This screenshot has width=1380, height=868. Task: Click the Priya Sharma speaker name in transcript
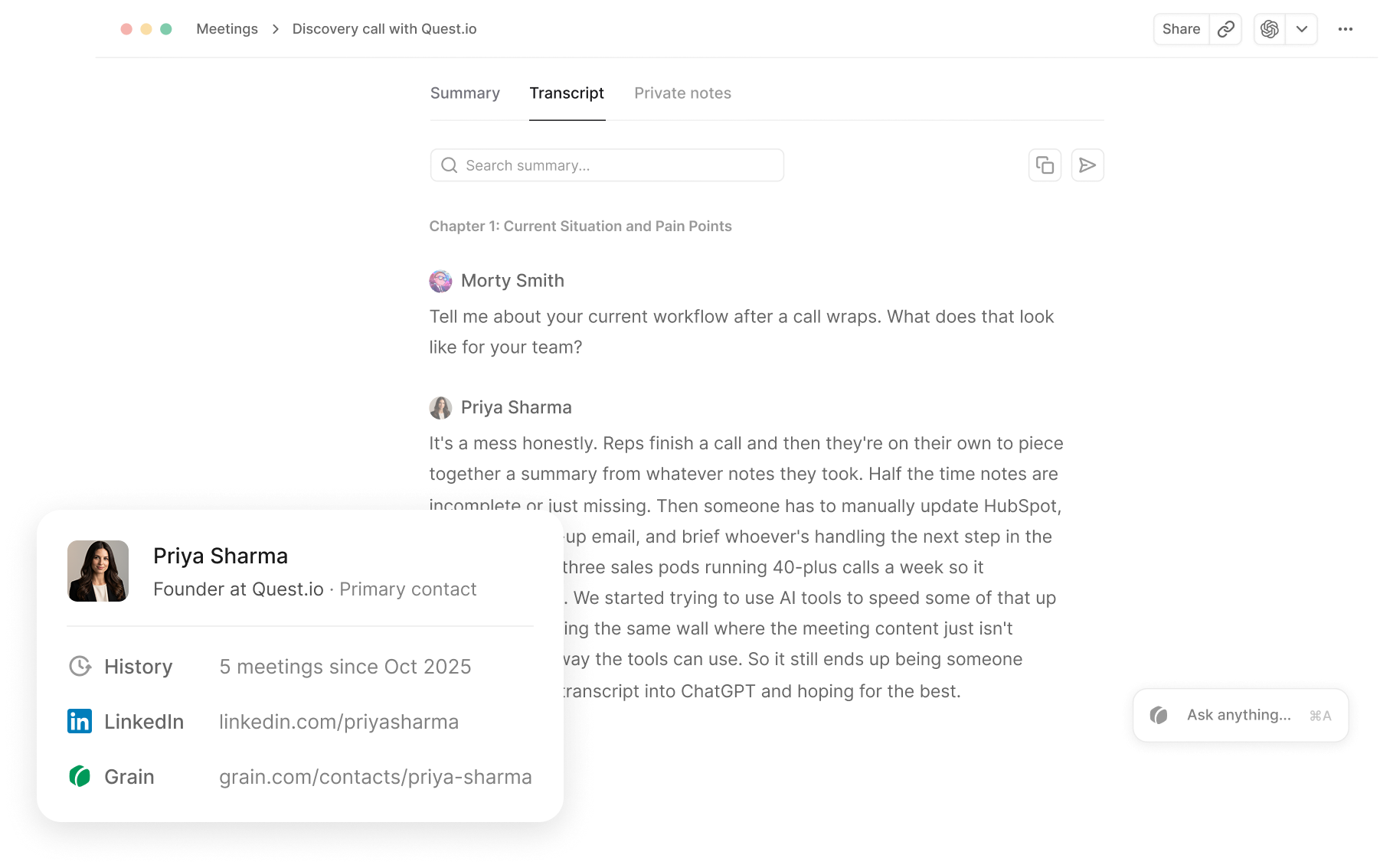(x=516, y=408)
